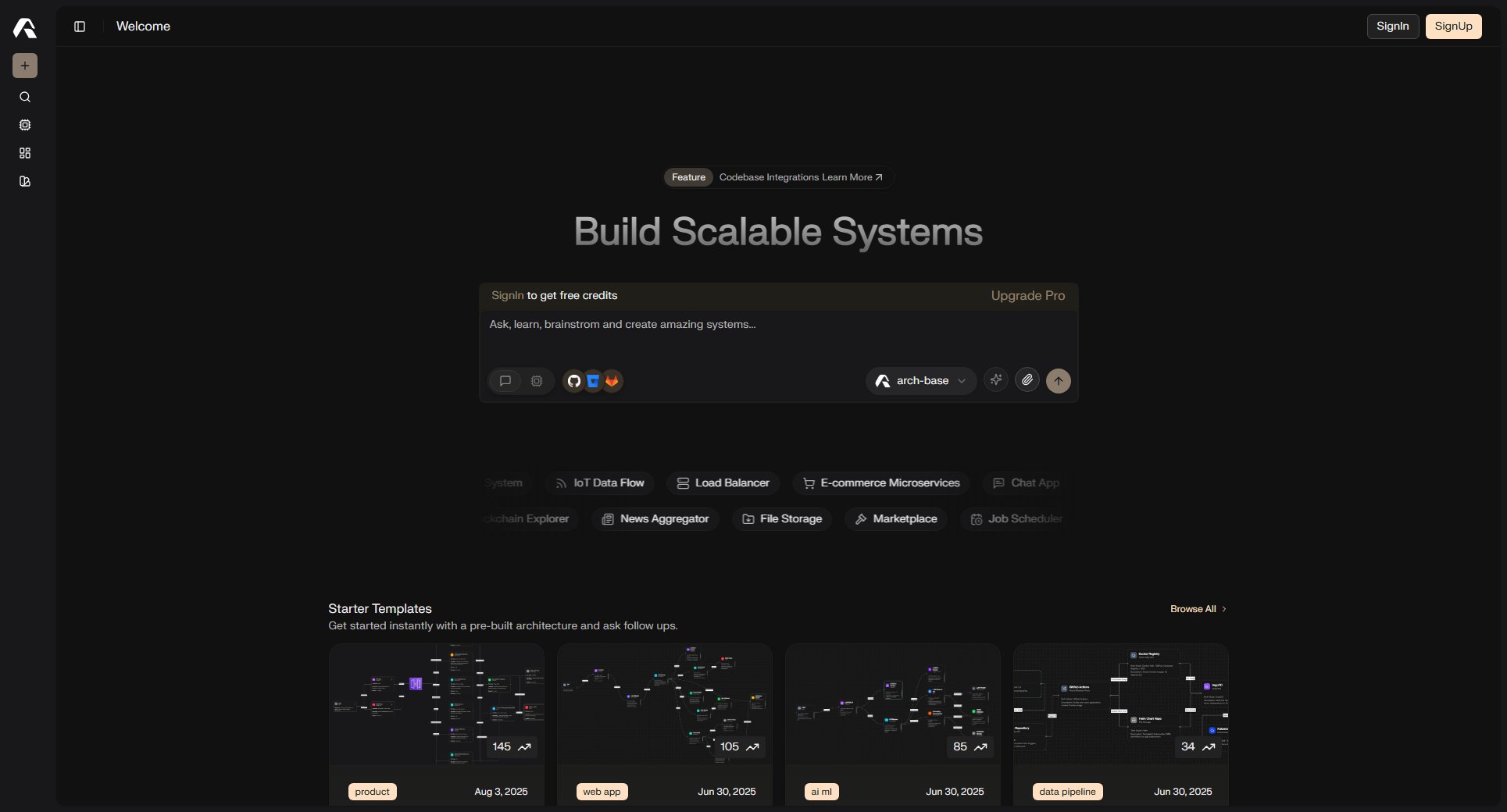The image size is (1507, 812).
Task: Open the arch-base model dropdown
Action: (x=920, y=381)
